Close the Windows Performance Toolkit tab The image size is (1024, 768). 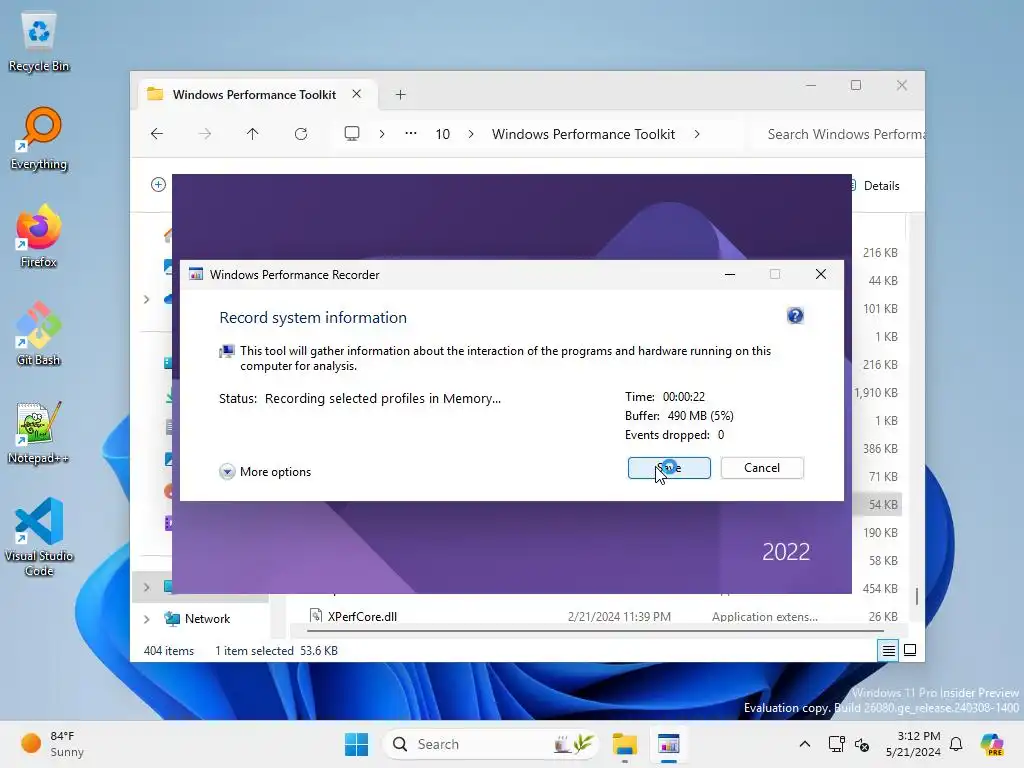pos(357,94)
